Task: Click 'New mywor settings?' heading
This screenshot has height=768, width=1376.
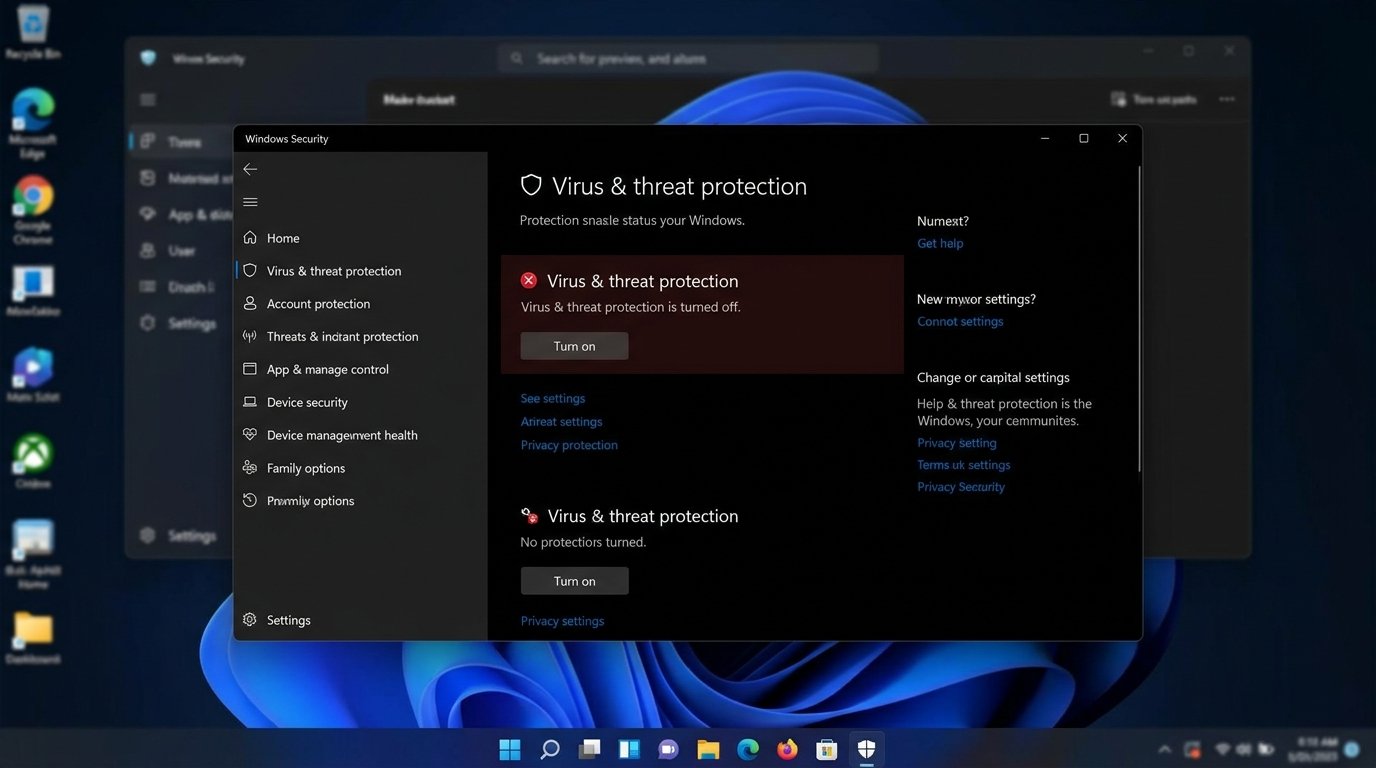Action: pos(976,299)
